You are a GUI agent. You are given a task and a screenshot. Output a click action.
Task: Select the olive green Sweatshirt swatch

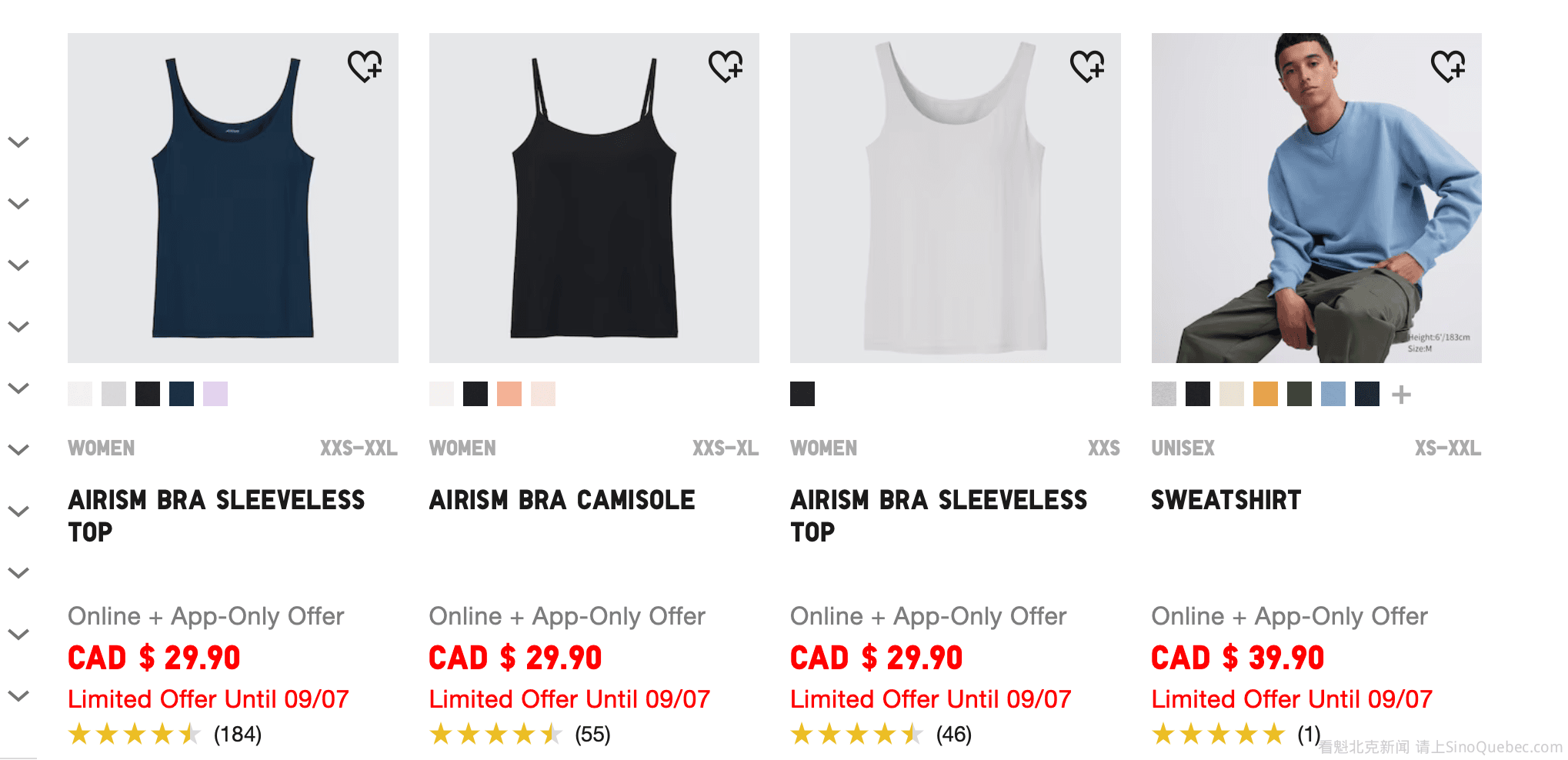(x=1299, y=394)
